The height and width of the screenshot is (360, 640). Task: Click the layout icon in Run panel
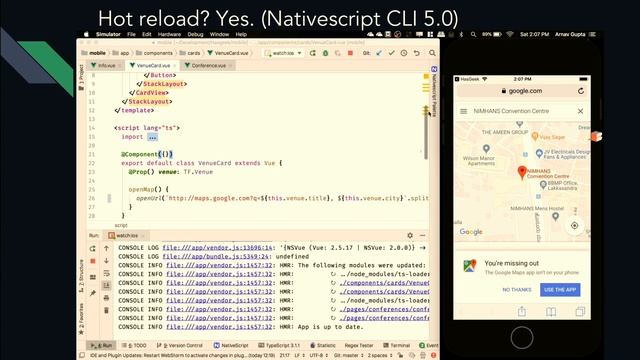[x=93, y=277]
